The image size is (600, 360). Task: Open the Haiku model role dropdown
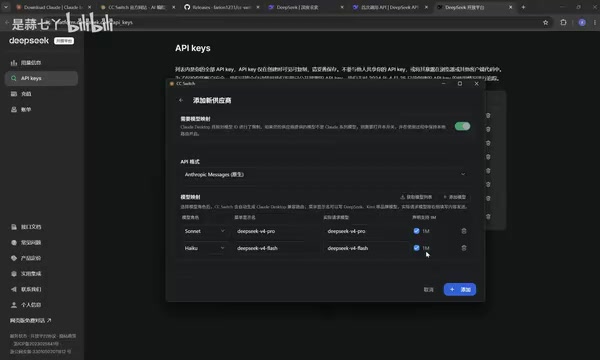pyautogui.click(x=204, y=248)
